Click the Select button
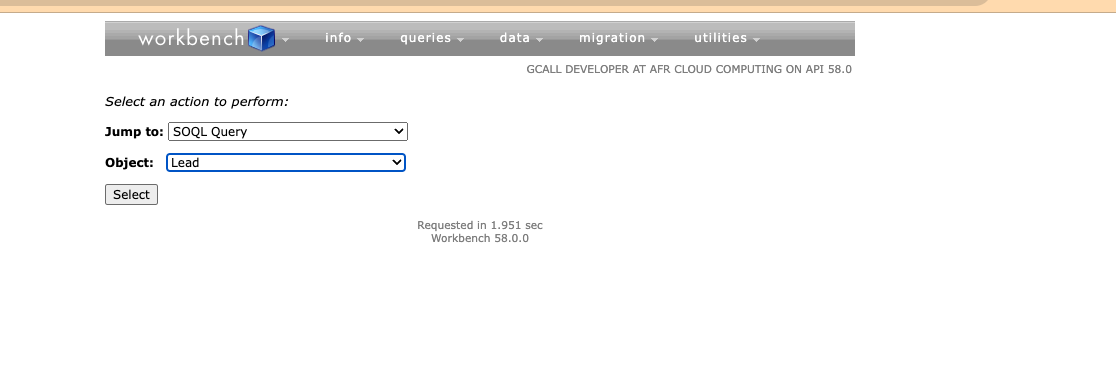The image size is (1116, 378). point(131,194)
